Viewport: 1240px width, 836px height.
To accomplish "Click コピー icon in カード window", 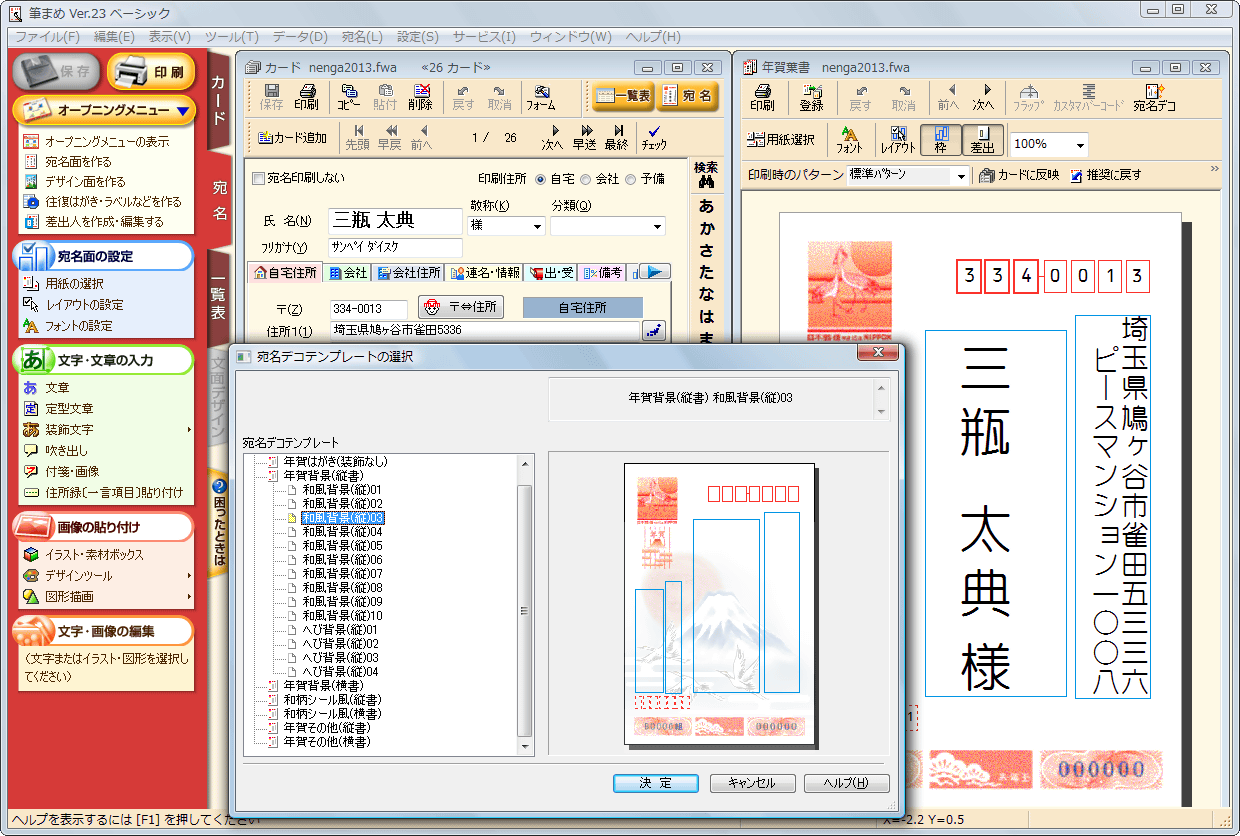I will coord(349,96).
